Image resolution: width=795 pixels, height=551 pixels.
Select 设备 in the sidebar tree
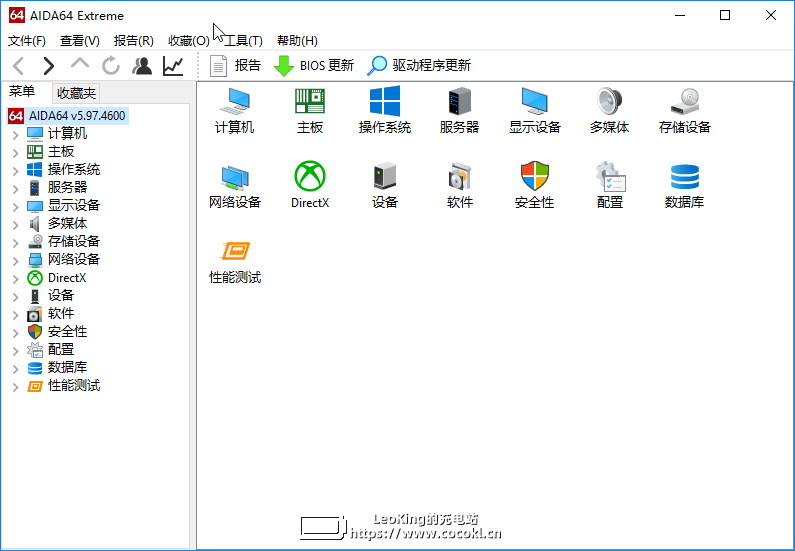point(61,296)
